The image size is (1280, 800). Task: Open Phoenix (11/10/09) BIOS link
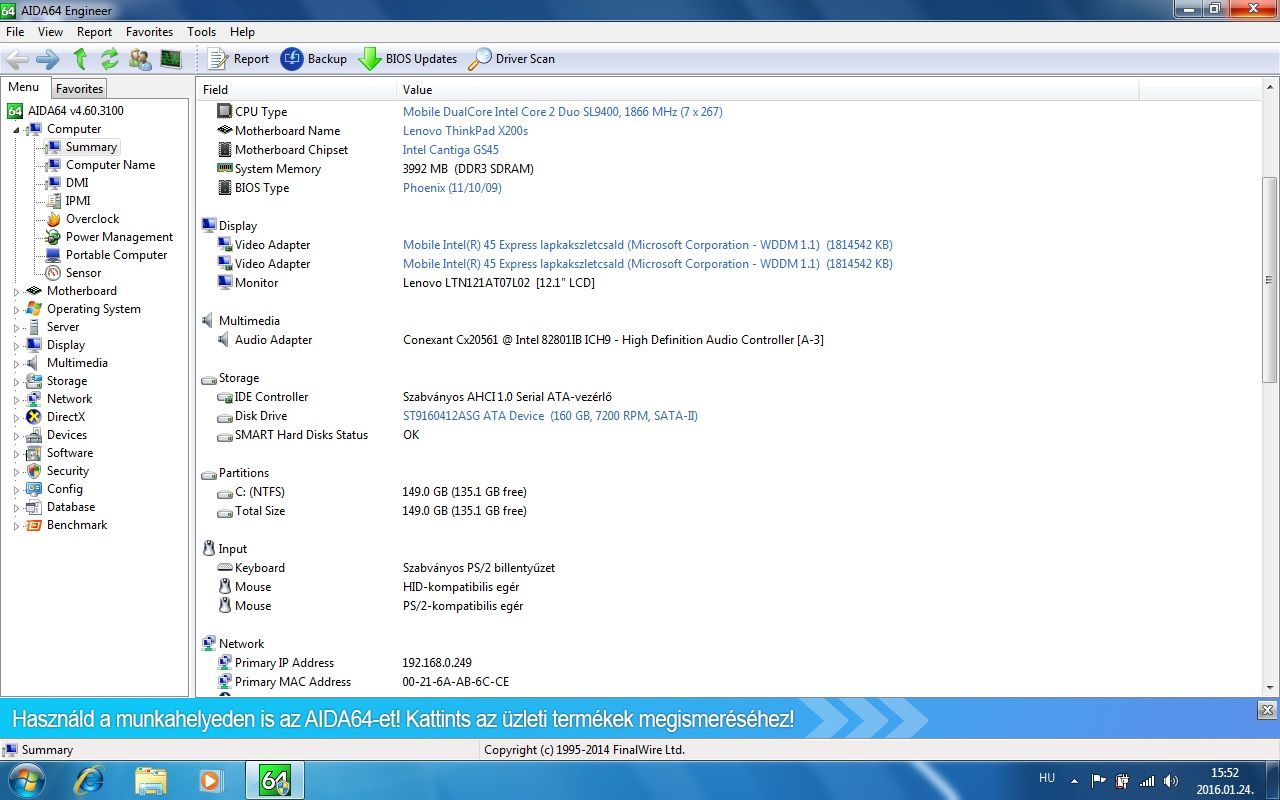point(452,188)
